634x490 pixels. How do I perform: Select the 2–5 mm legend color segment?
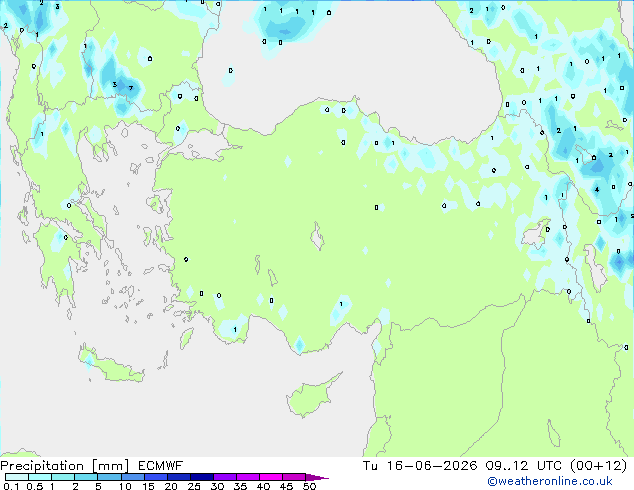86,477
